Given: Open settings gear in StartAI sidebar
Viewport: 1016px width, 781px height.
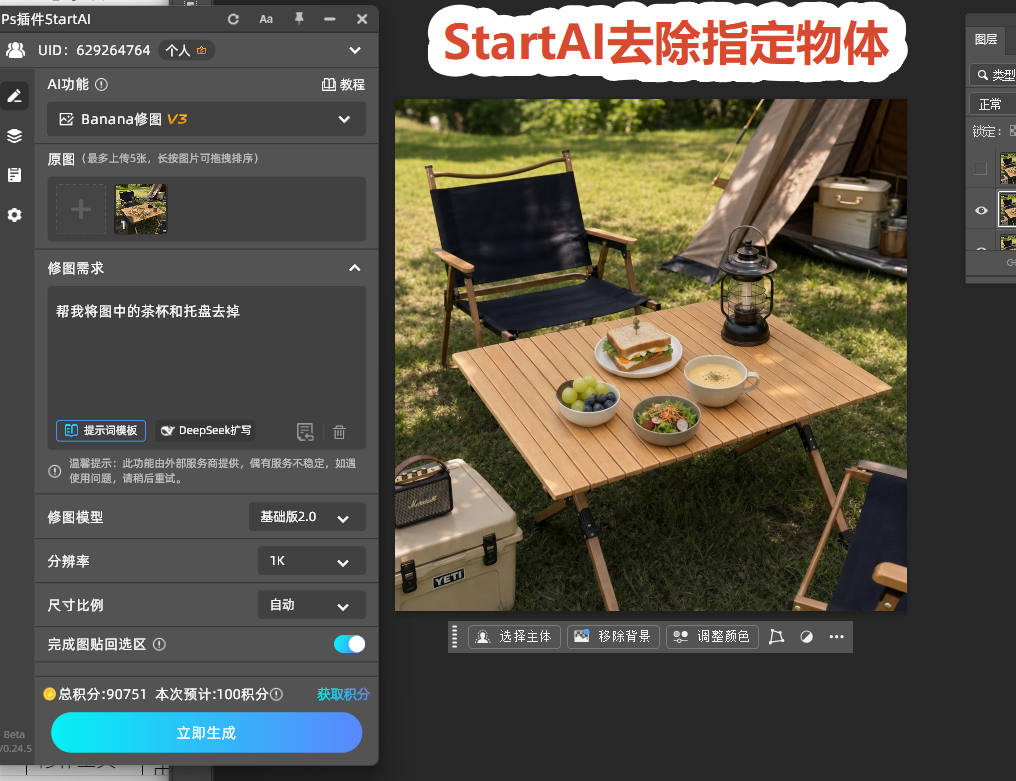Looking at the screenshot, I should (14, 215).
